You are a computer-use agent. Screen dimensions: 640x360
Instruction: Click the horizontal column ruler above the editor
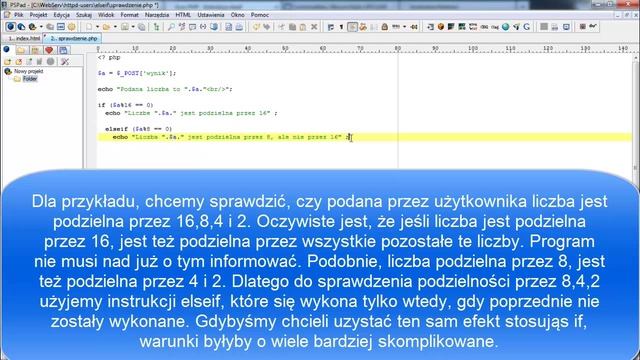point(363,49)
